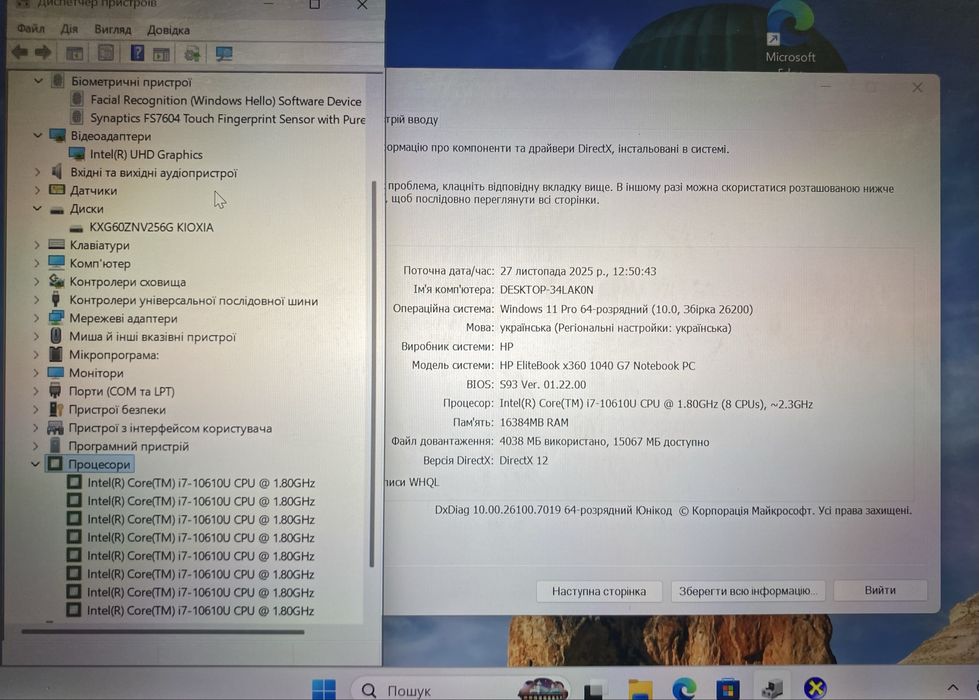The height and width of the screenshot is (700, 979).
Task: Click the Вийти button in DxDiag
Action: tap(880, 590)
